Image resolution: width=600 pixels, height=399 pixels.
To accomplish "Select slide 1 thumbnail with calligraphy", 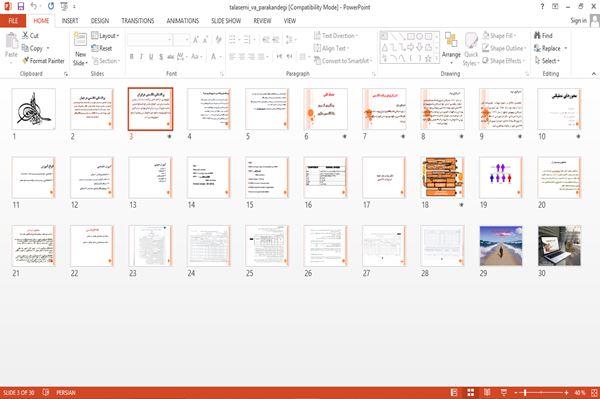I will 34,109.
